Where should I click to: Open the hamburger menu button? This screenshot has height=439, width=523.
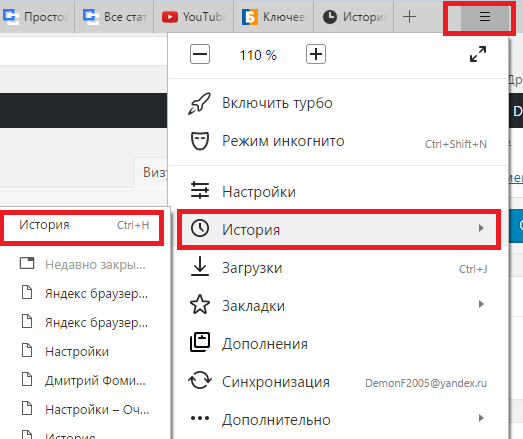(x=485, y=16)
